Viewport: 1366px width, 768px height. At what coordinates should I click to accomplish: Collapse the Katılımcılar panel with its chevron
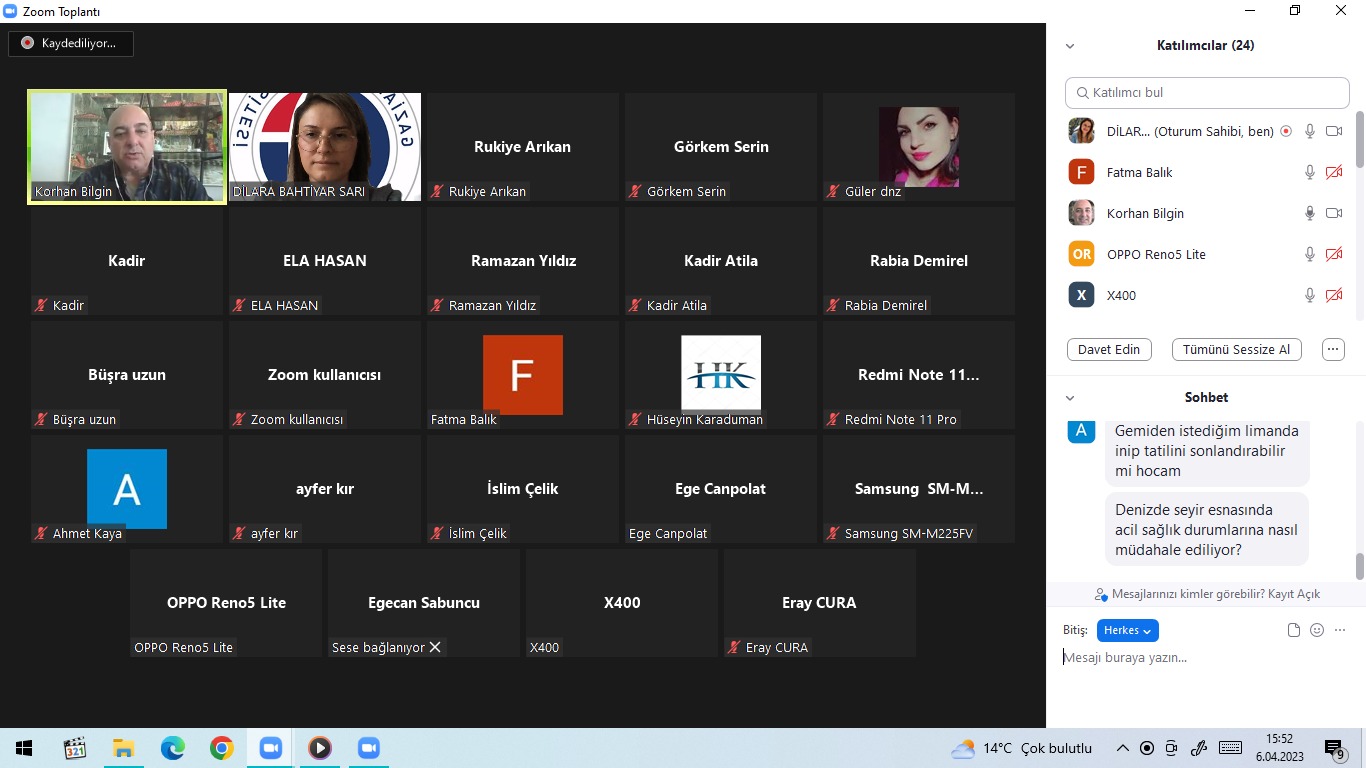tap(1070, 46)
